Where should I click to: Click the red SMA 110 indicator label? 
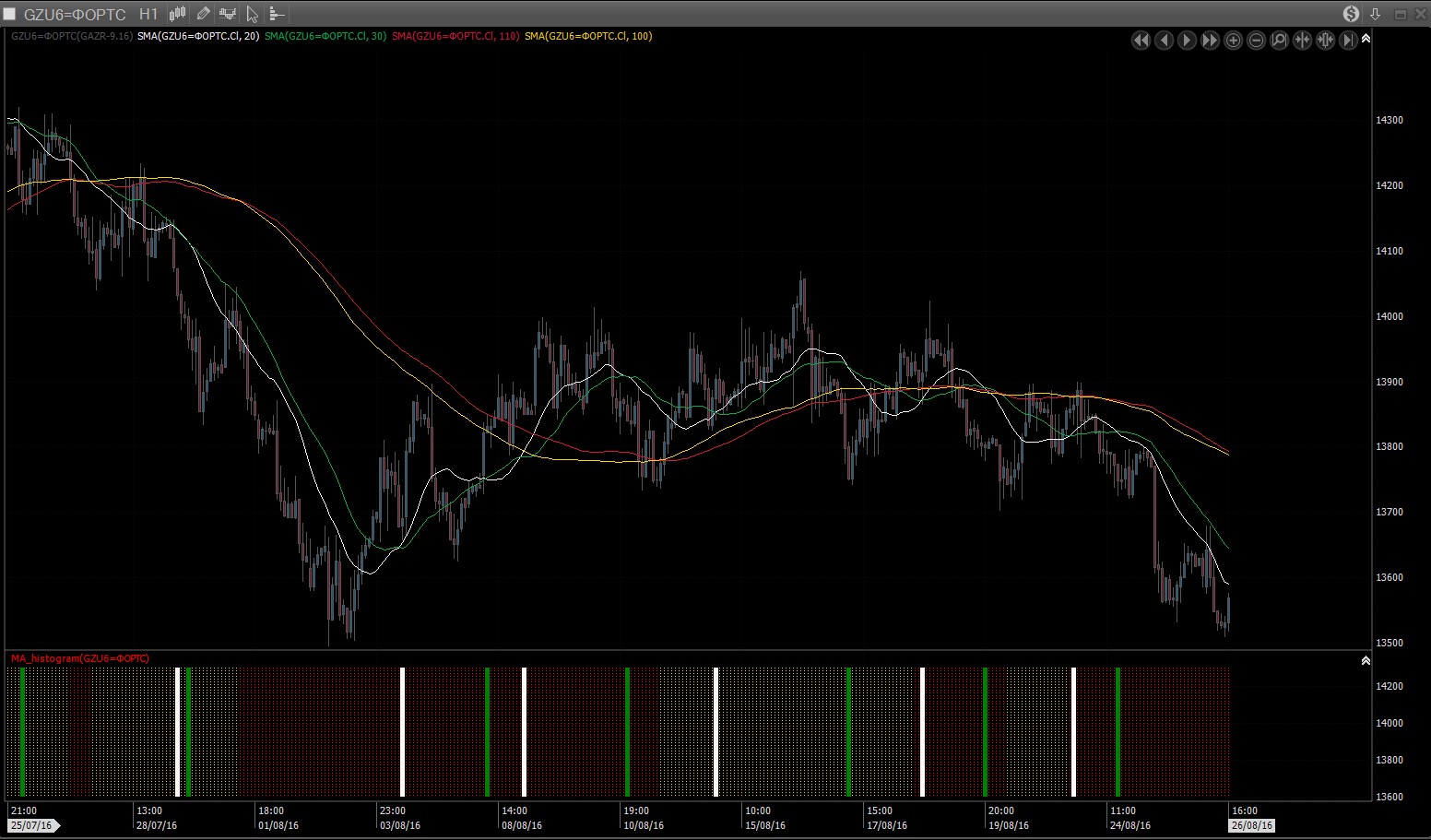[455, 36]
